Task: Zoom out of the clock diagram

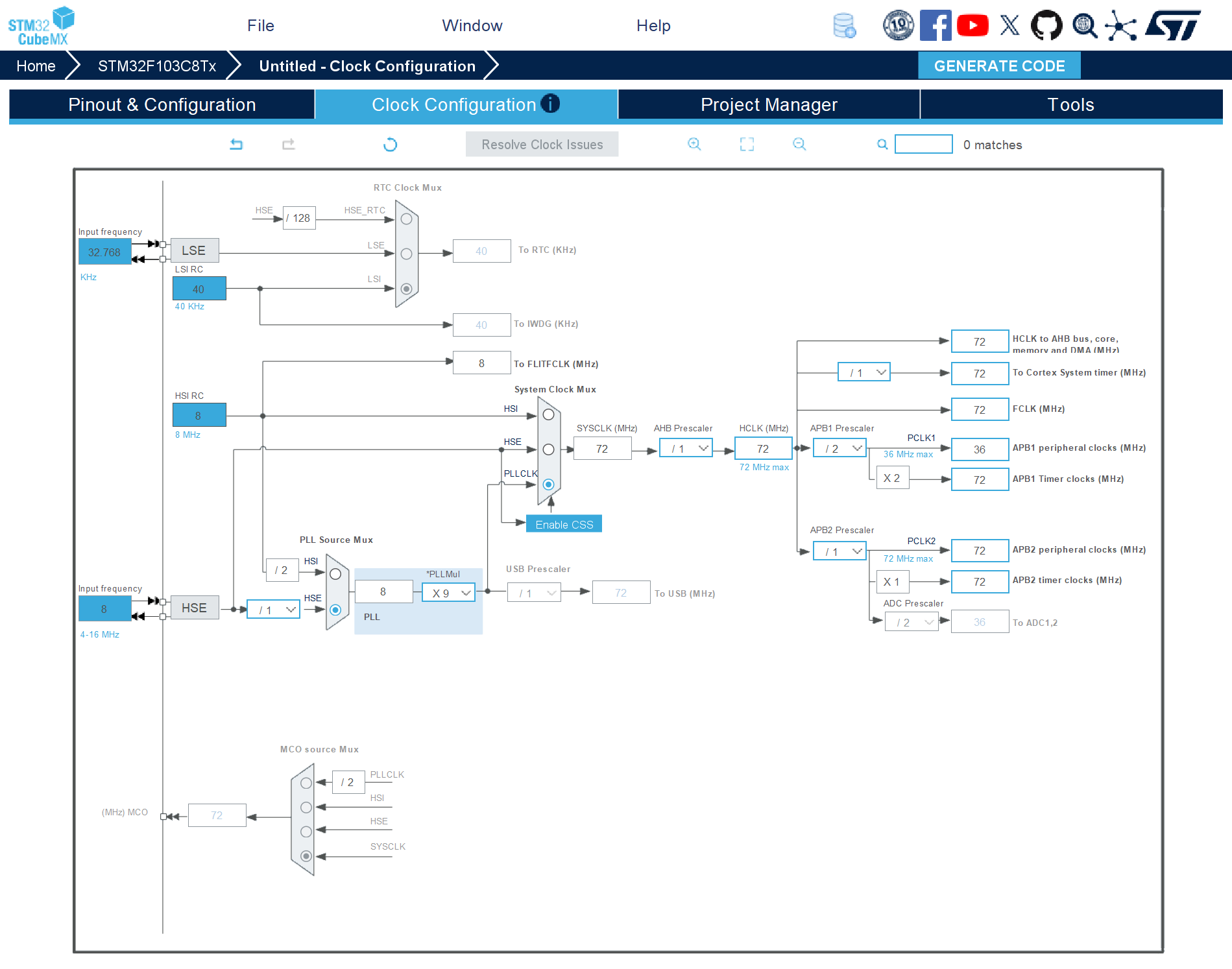Action: (799, 144)
